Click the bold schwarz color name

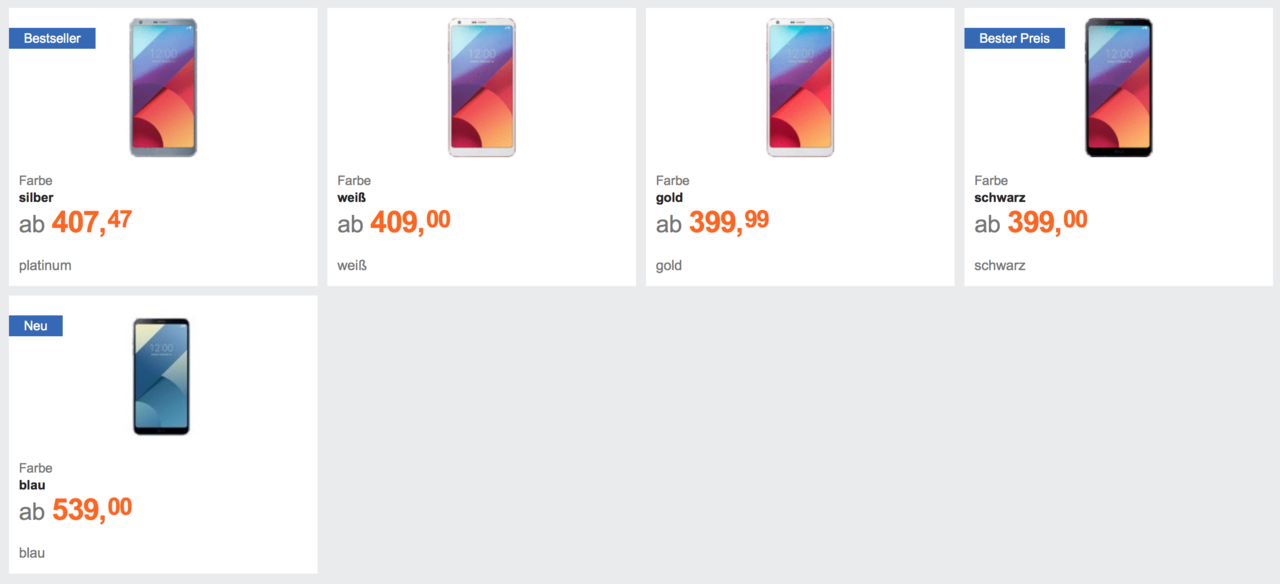point(999,198)
